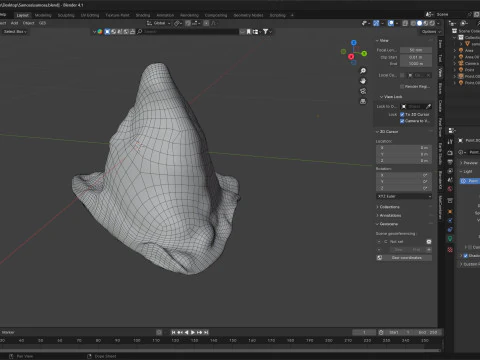This screenshot has height=360, width=480.
Task: Click the pan view hand icon
Action: pyautogui.click(x=363, y=81)
